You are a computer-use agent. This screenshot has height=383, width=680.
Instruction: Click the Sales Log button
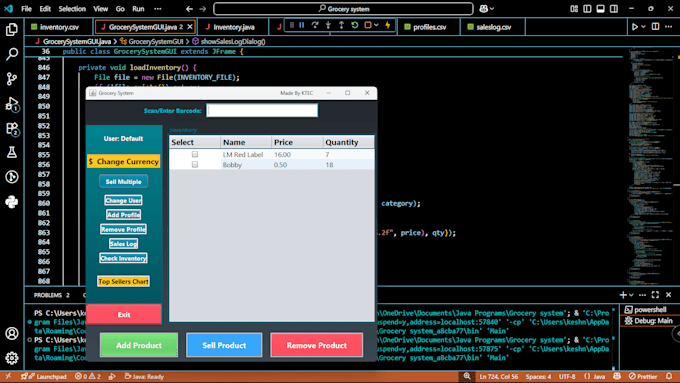[124, 244]
